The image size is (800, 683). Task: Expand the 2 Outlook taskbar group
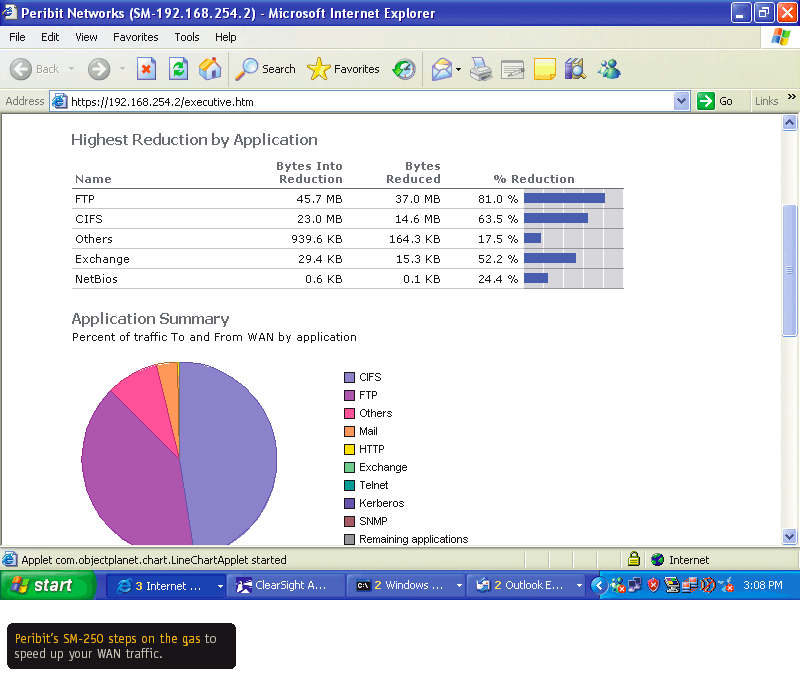pos(579,586)
